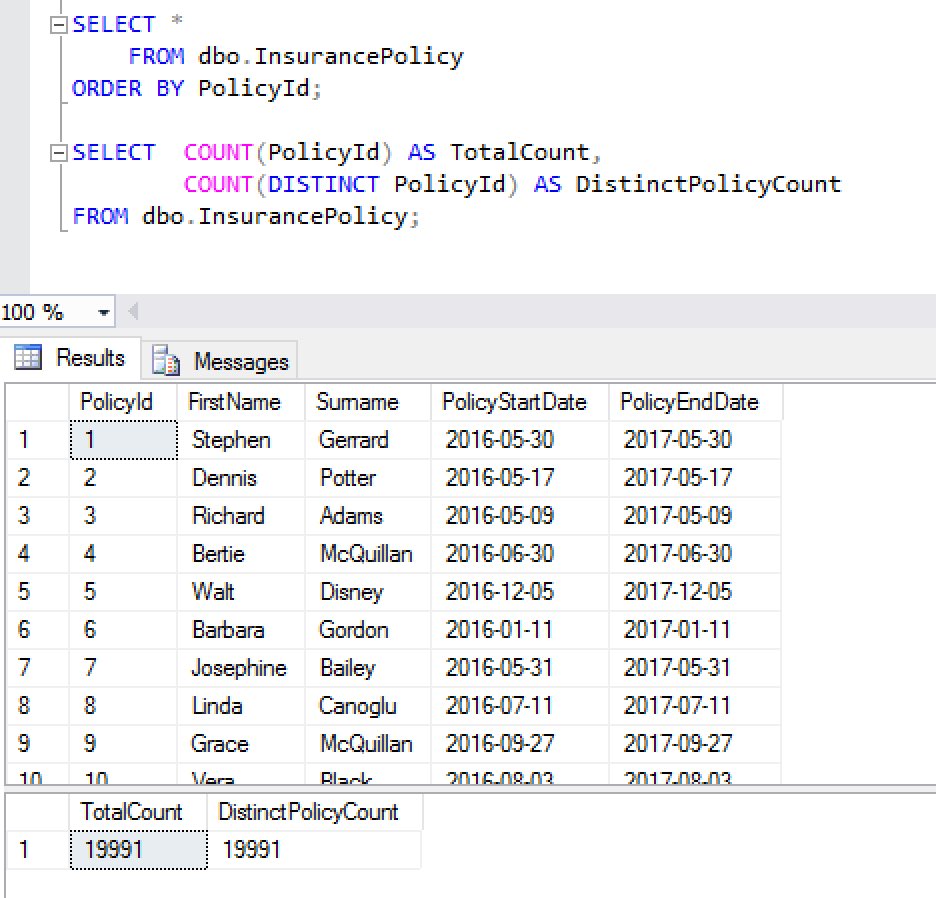Collapse the SELECT COUNT statement block

click(x=58, y=153)
